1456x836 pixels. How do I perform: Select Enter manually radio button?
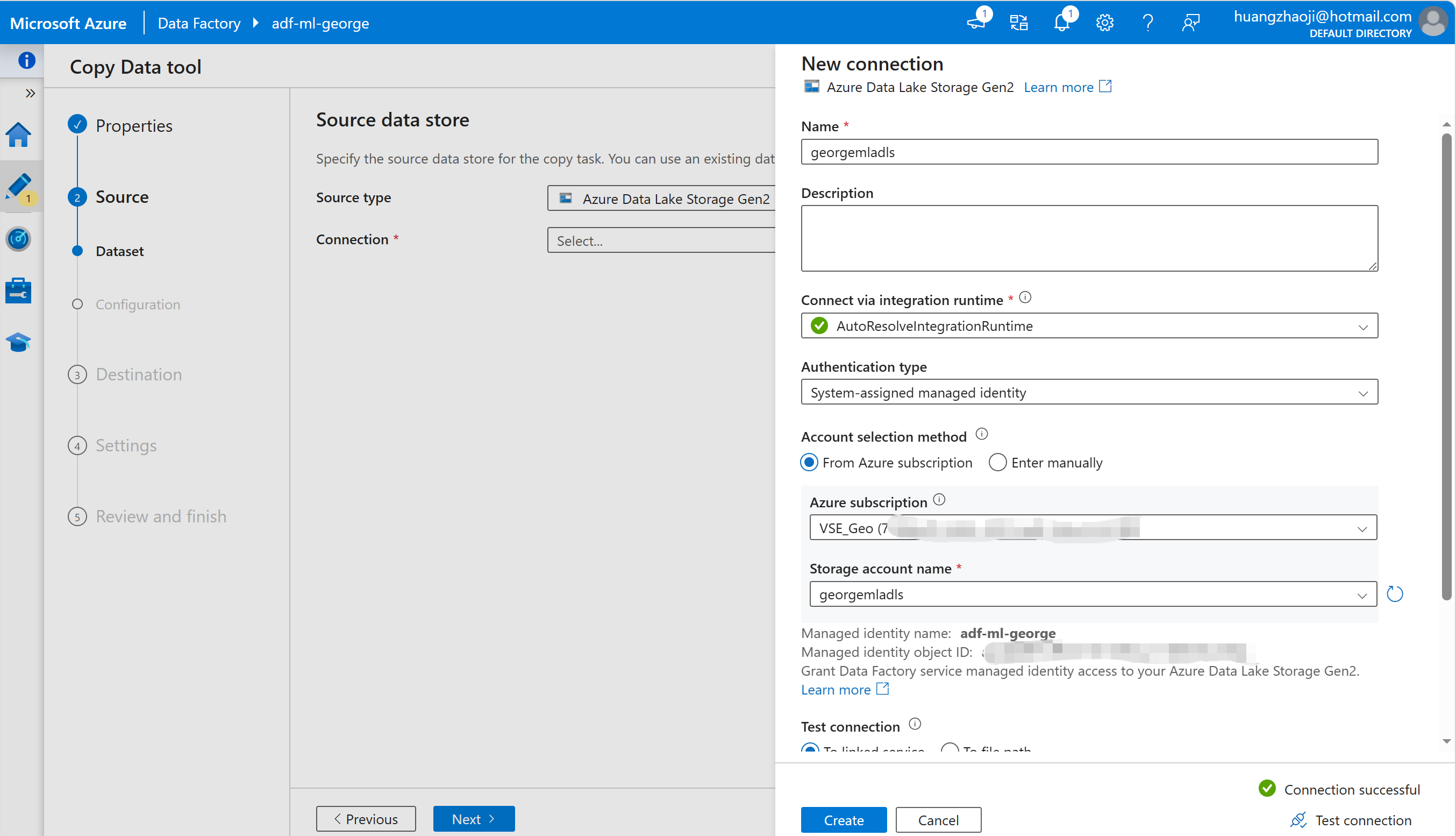pyautogui.click(x=997, y=462)
